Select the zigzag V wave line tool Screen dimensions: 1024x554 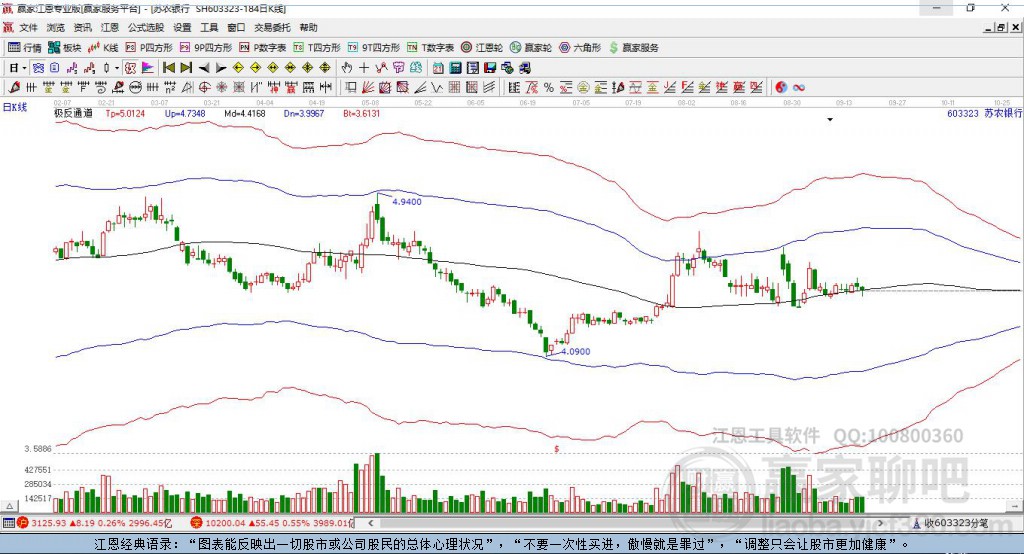tap(436, 88)
